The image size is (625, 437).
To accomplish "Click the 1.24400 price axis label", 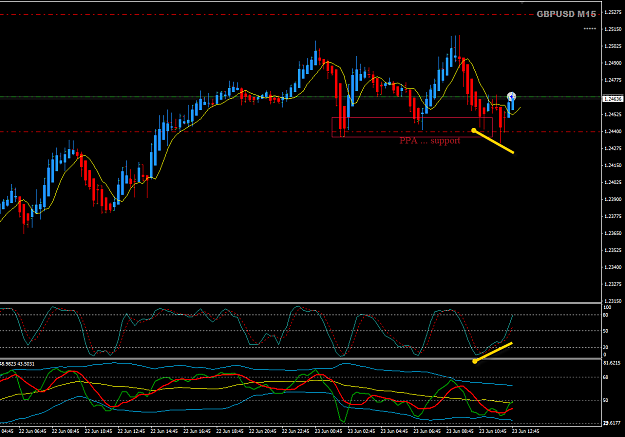I will pyautogui.click(x=613, y=131).
